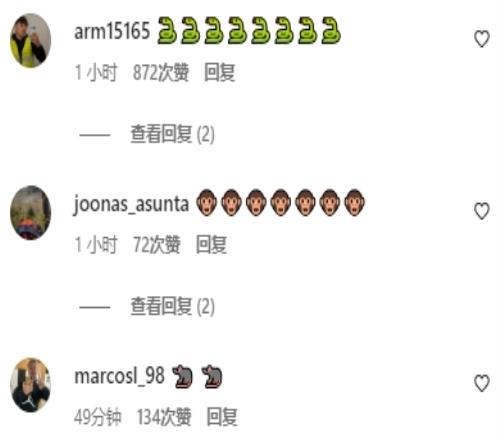Viewport: 500px width, 440px height.
Task: Click the first monkey face emoji
Action: [206, 203]
